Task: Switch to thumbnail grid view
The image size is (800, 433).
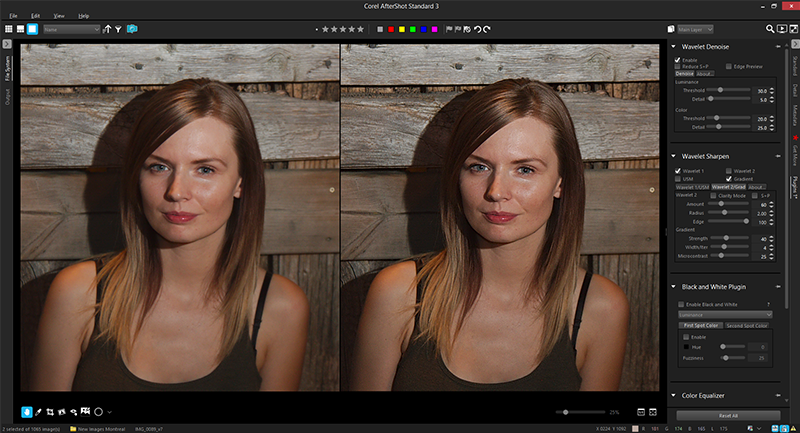Action: 9,29
